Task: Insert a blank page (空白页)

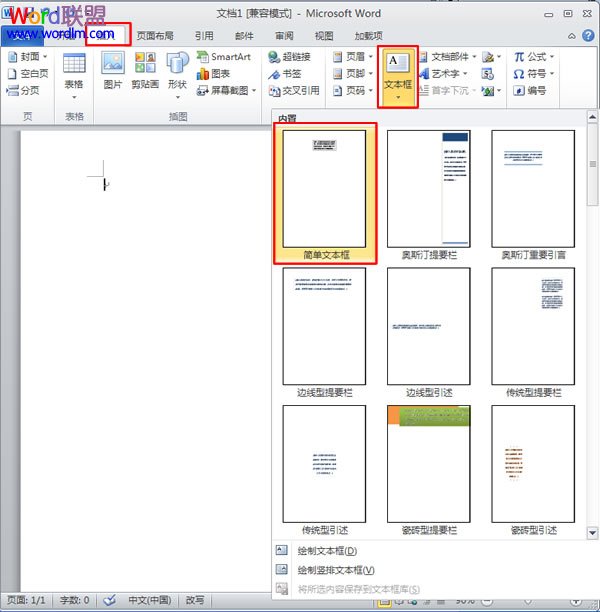Action: click(x=28, y=74)
